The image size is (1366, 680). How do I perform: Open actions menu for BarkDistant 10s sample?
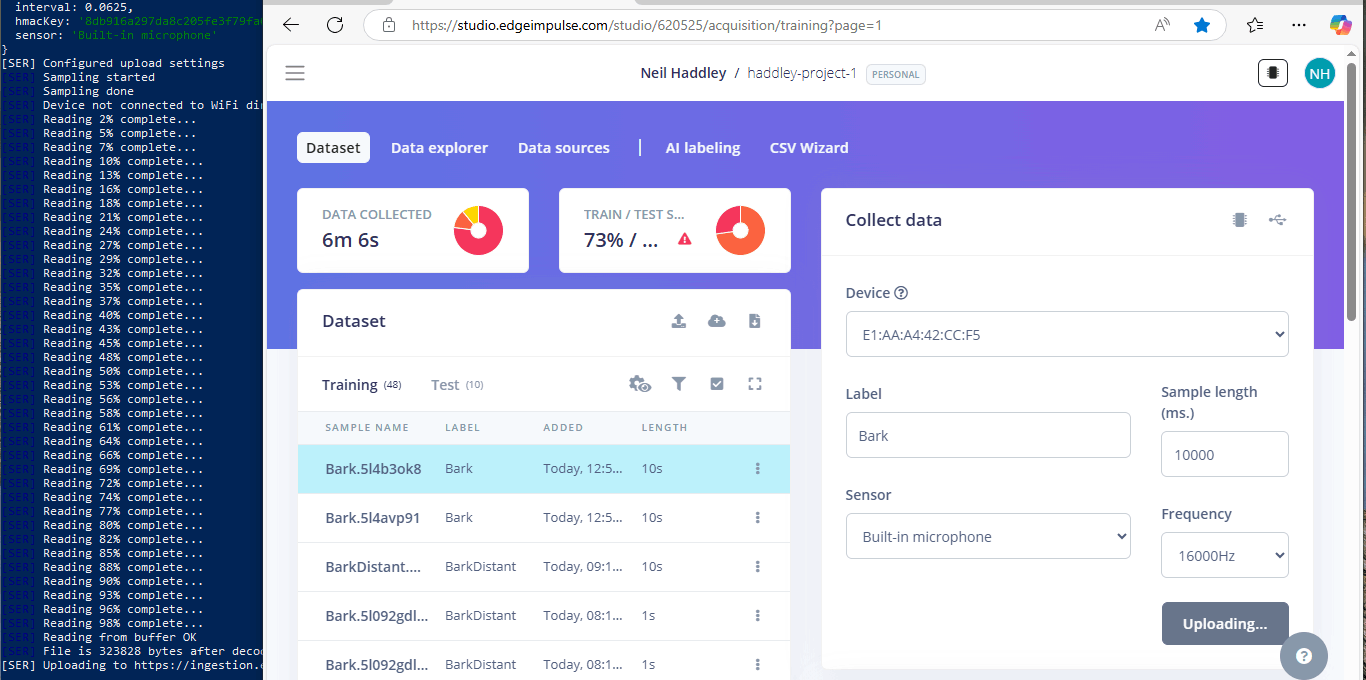point(758,566)
